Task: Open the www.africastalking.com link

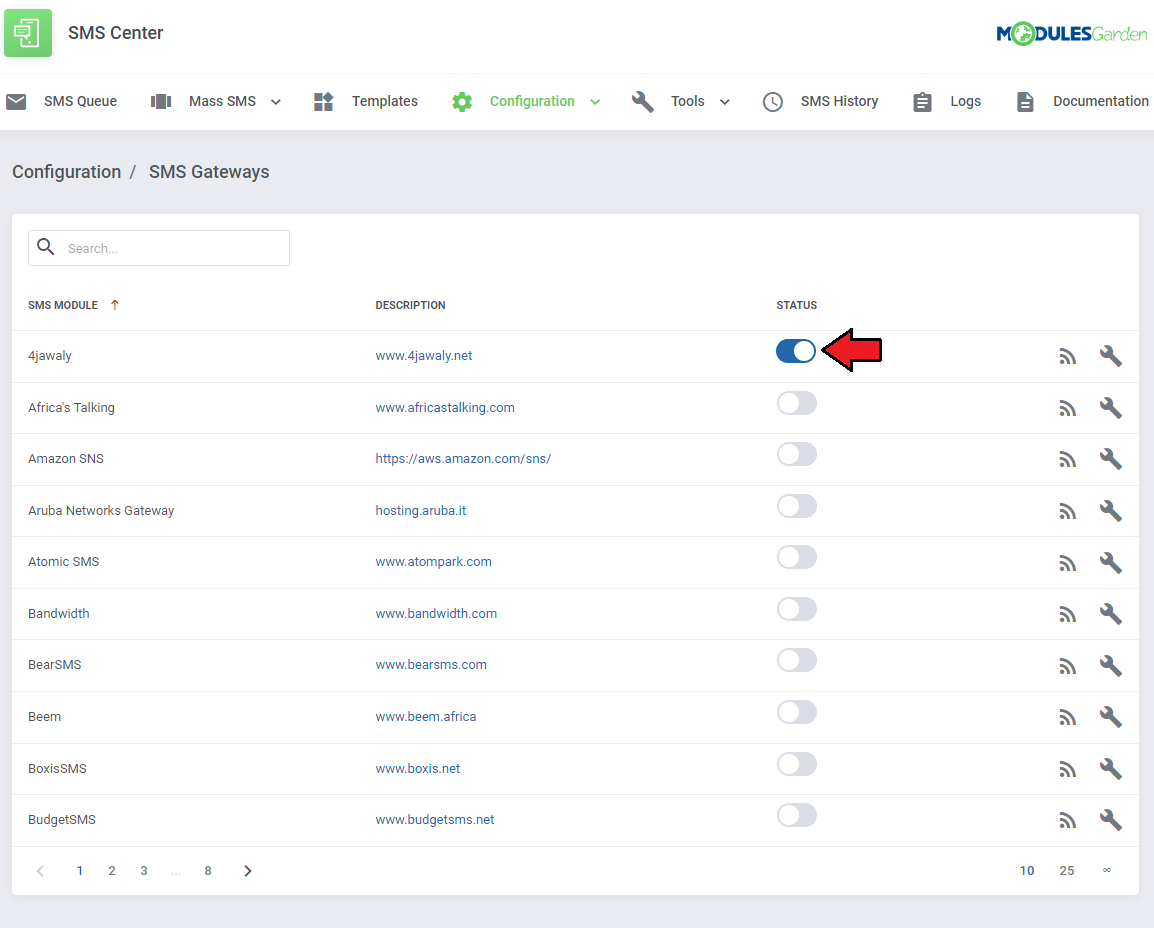Action: 445,408
